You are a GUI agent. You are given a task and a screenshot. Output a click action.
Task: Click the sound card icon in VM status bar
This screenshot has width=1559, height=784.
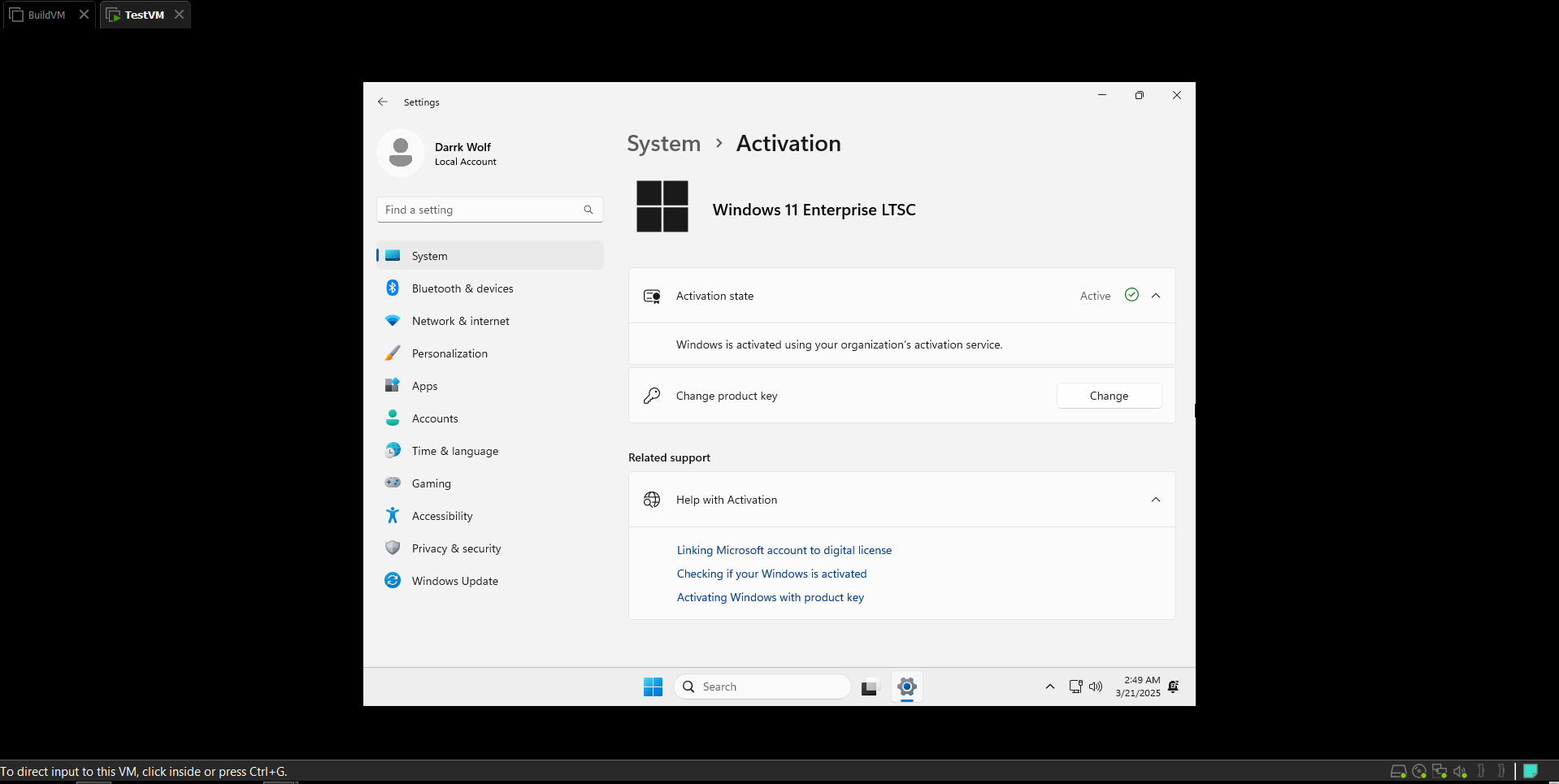click(1460, 771)
